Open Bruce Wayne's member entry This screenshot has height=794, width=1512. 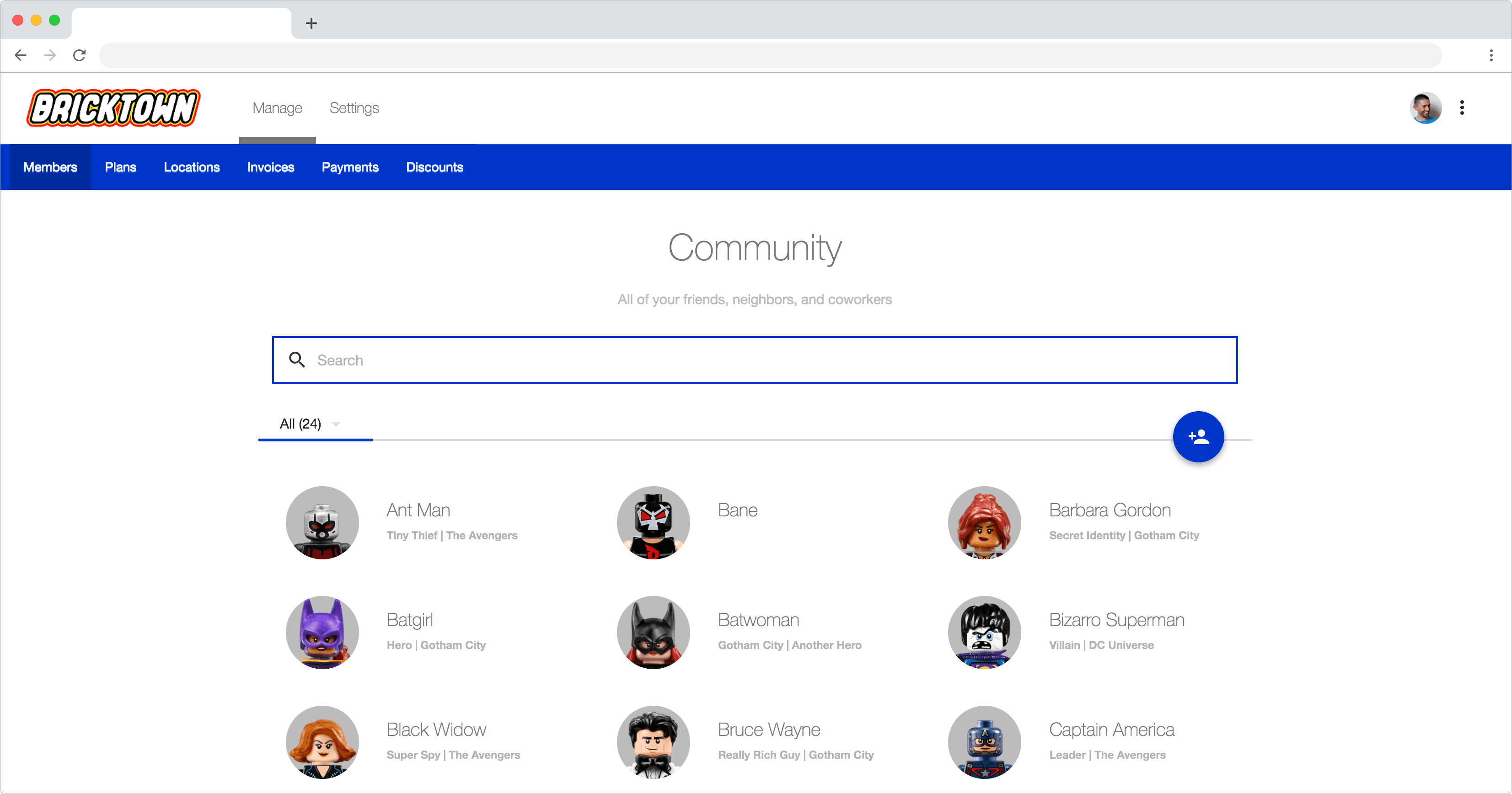click(769, 730)
